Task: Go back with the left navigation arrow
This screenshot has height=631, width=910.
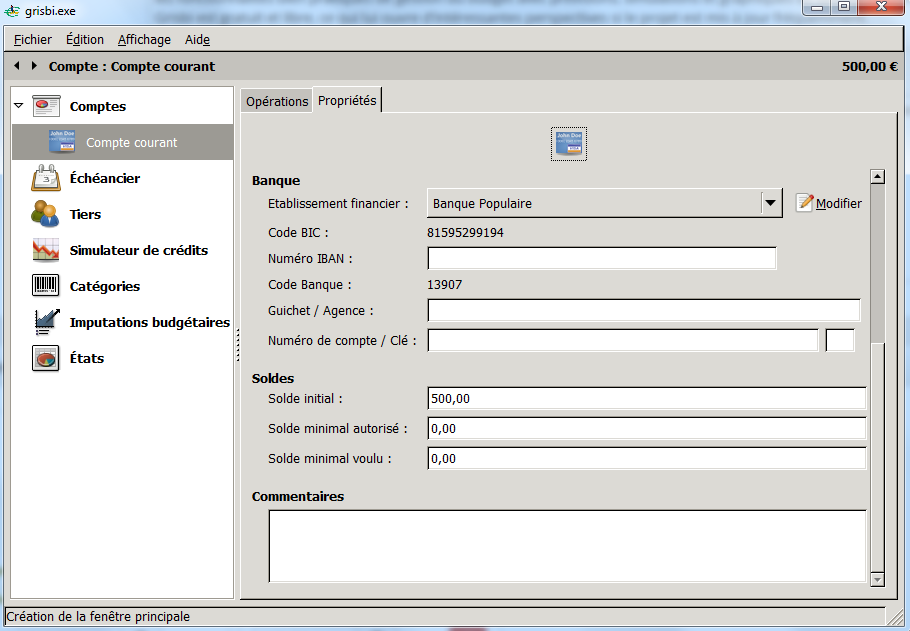Action: [17, 66]
